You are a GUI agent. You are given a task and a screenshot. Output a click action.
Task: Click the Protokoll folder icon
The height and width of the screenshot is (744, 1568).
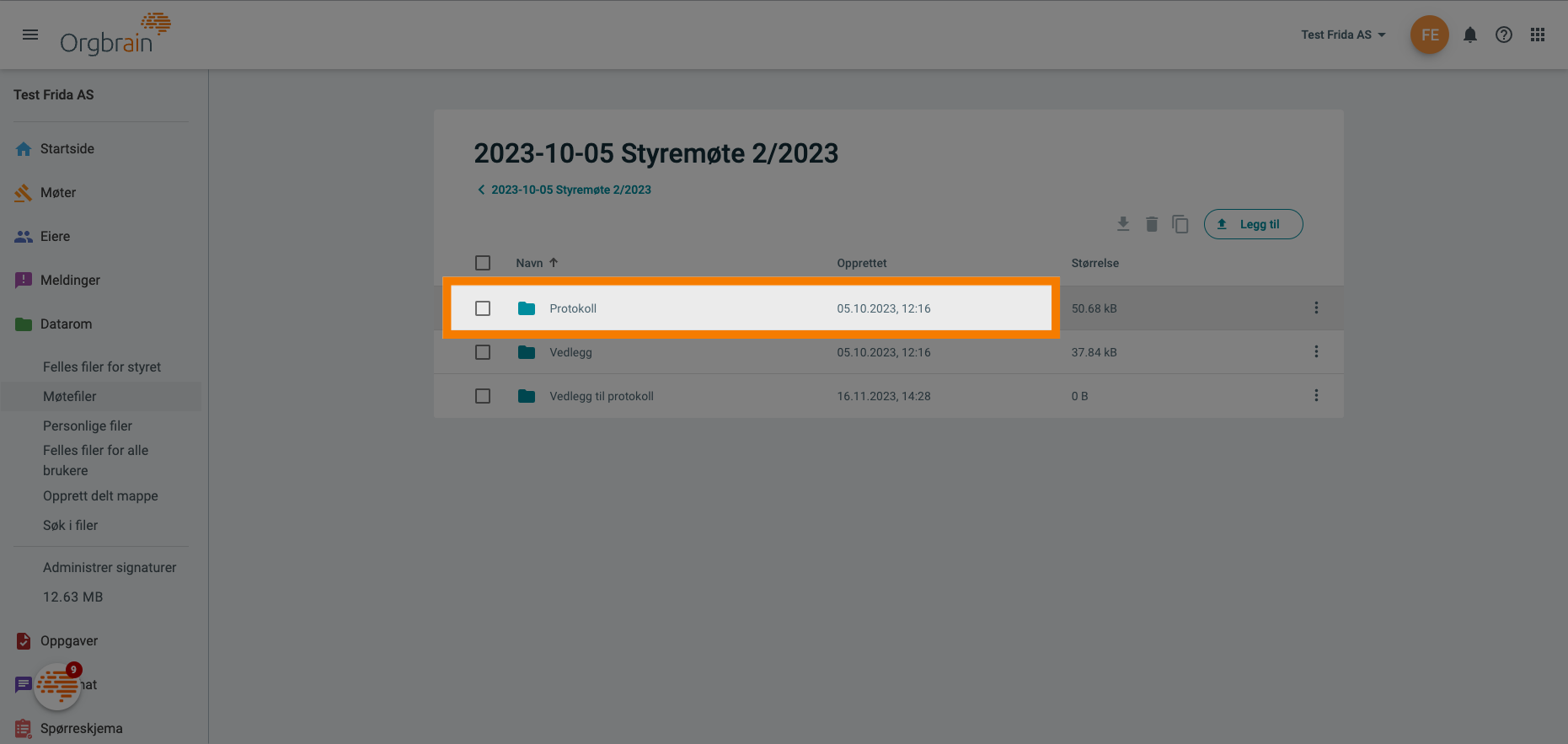pyautogui.click(x=527, y=308)
